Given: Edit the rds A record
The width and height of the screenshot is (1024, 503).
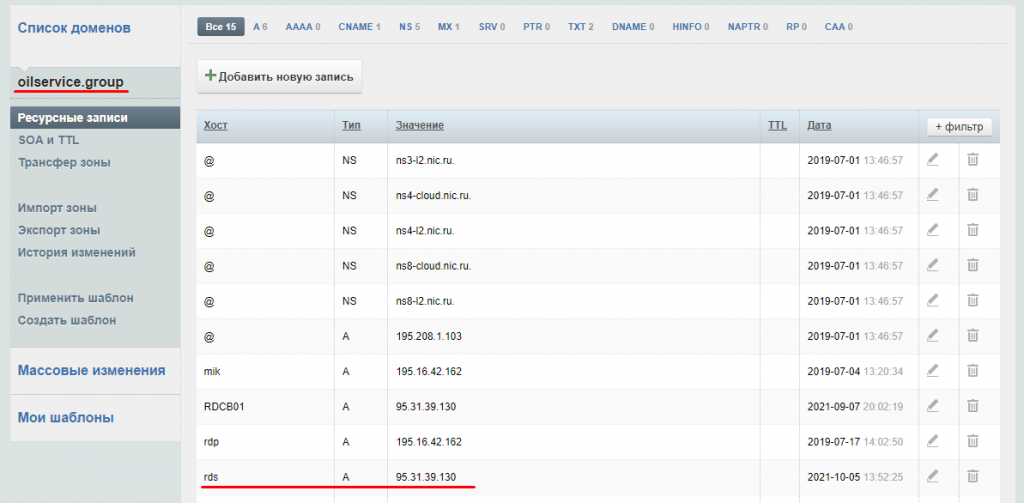Looking at the screenshot, I should (x=932, y=476).
